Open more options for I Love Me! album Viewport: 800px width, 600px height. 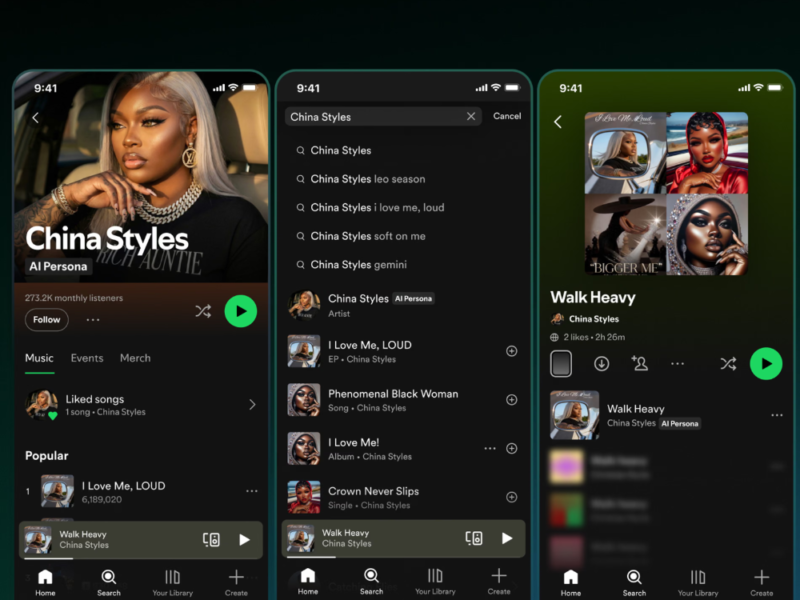point(490,448)
